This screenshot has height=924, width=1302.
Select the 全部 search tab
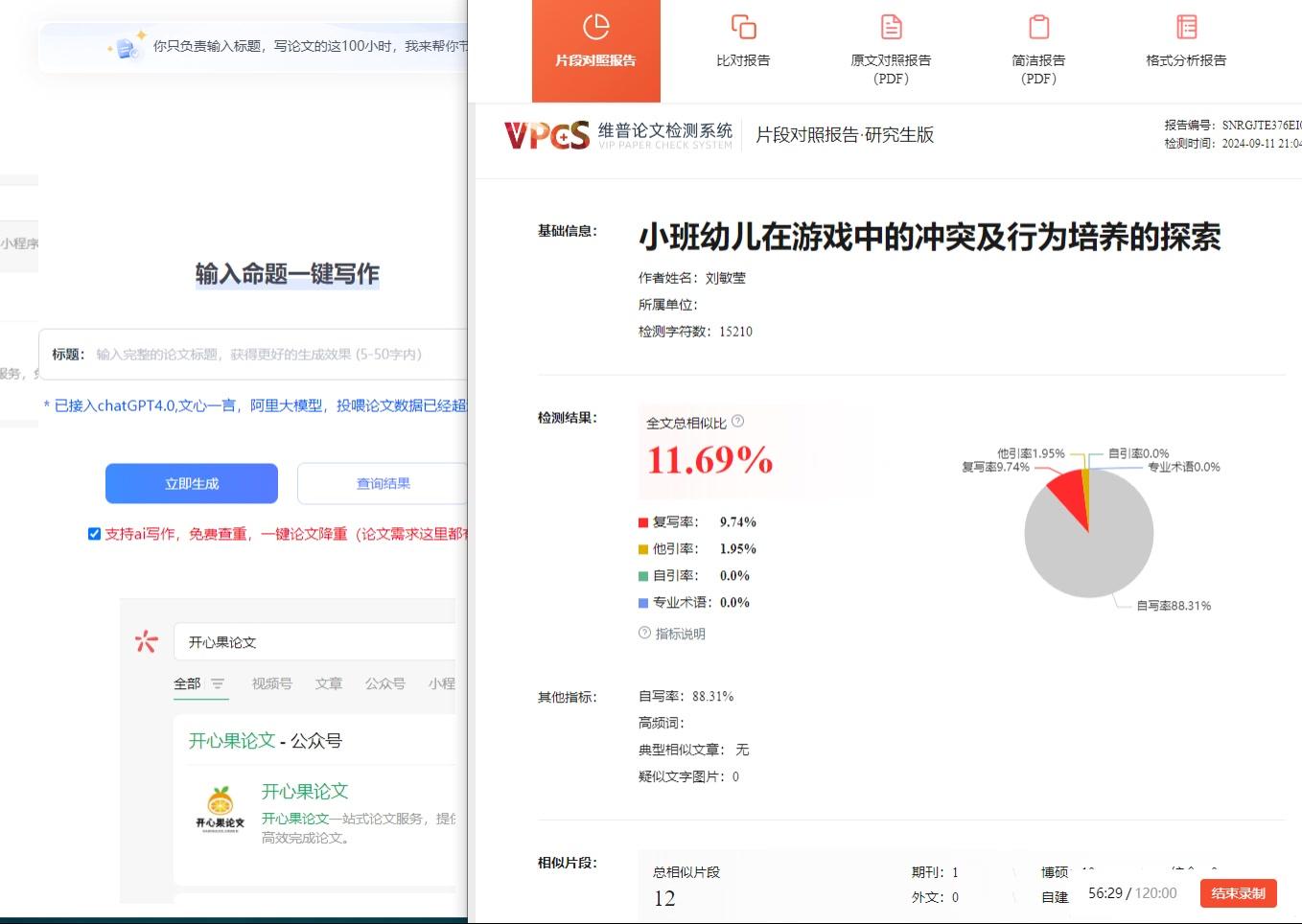pos(187,683)
